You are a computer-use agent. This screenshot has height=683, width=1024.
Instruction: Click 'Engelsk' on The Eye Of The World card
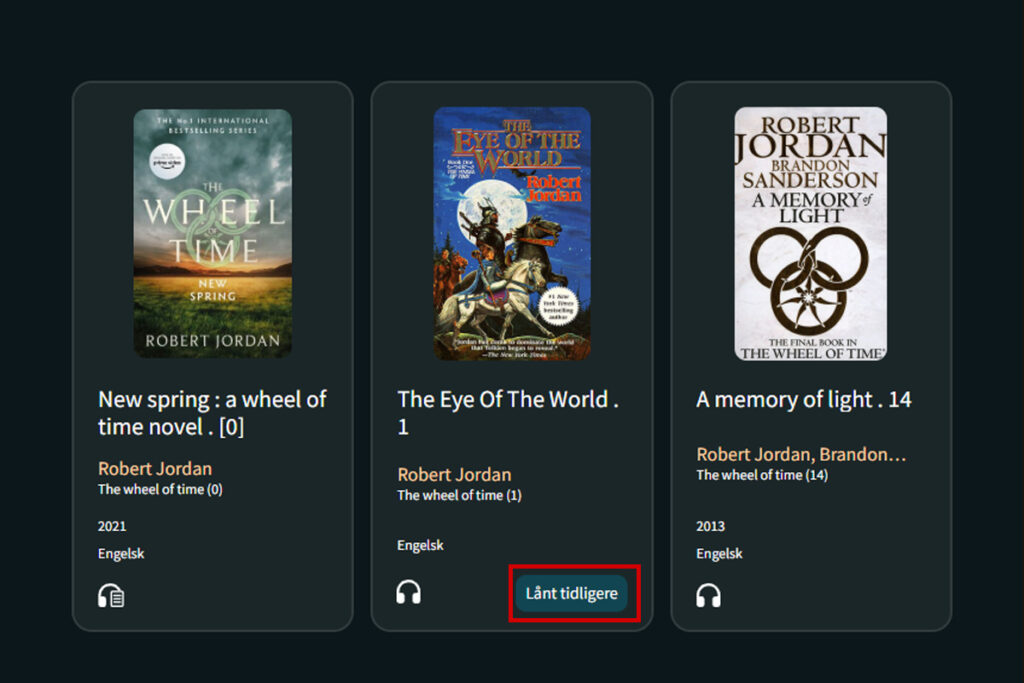420,545
